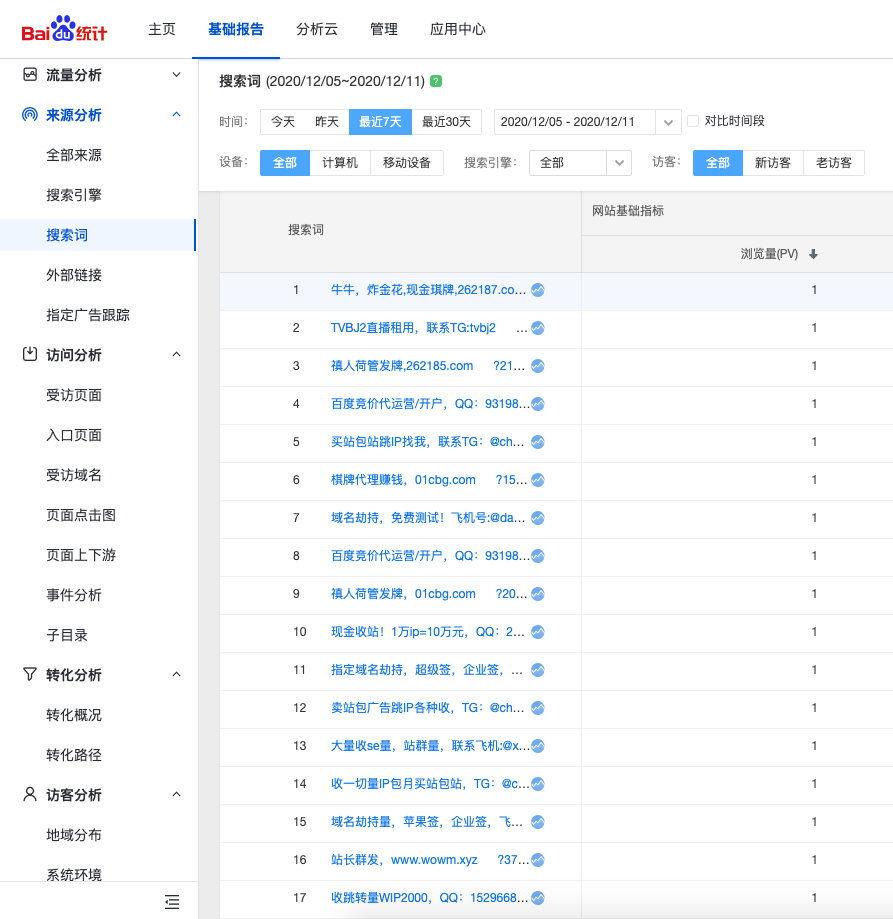Open the 外部链接 sidebar link
Screen dimensions: 893x919
point(74,275)
